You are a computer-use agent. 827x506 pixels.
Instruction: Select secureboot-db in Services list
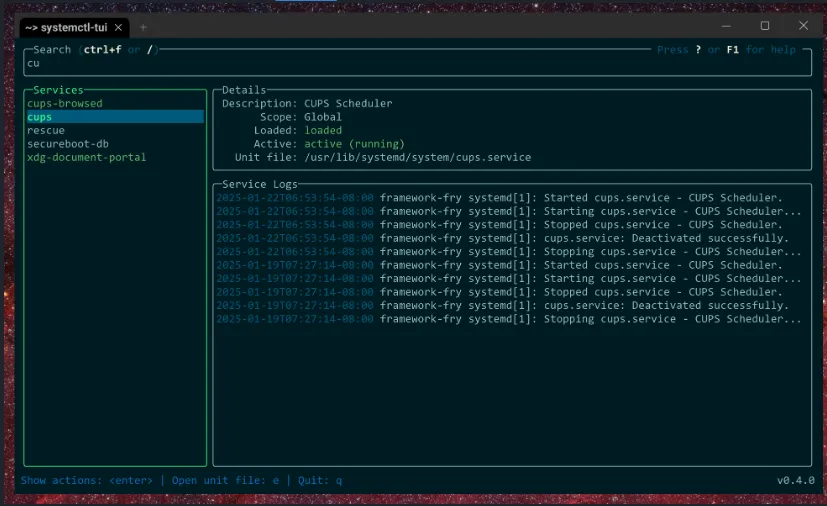[x=67, y=144]
